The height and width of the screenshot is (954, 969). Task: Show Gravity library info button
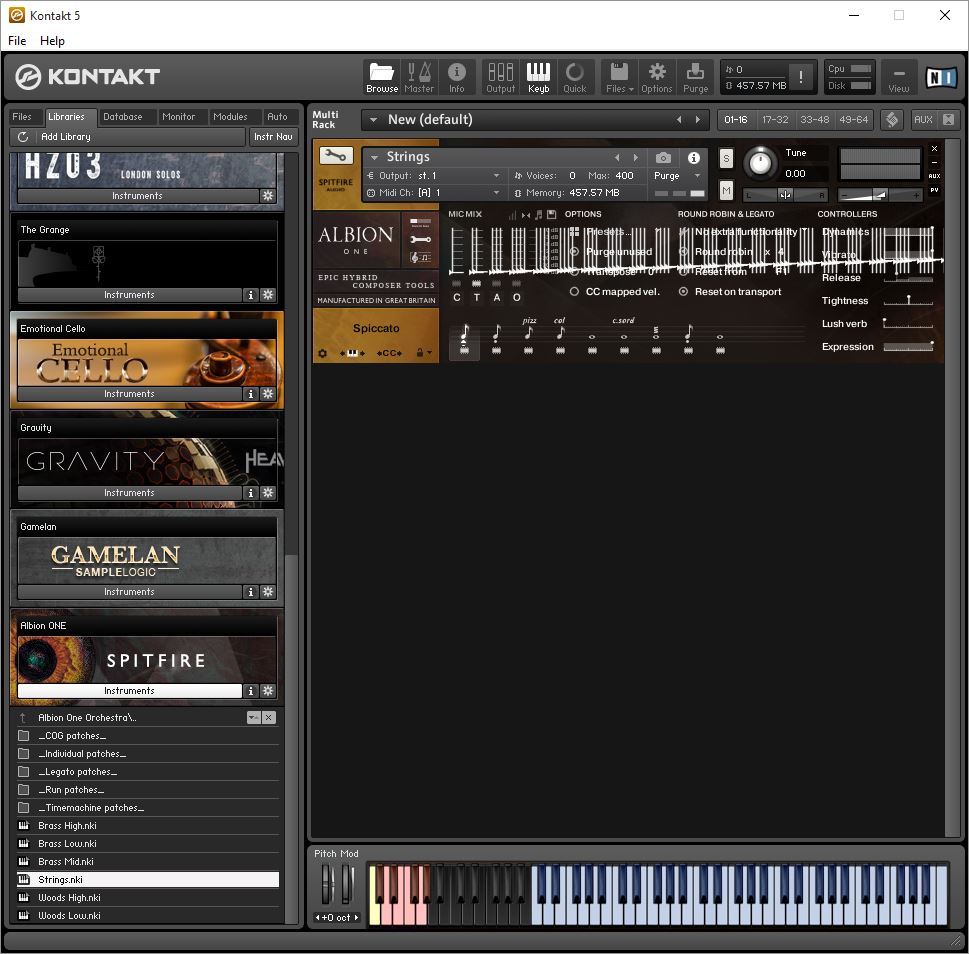[250, 492]
